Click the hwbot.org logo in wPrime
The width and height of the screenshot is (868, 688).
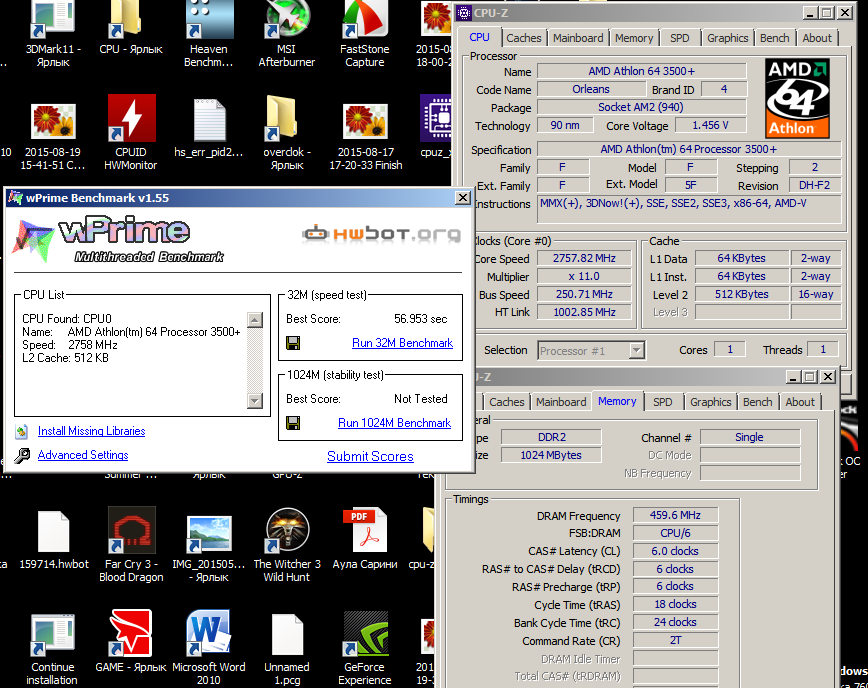coord(381,234)
